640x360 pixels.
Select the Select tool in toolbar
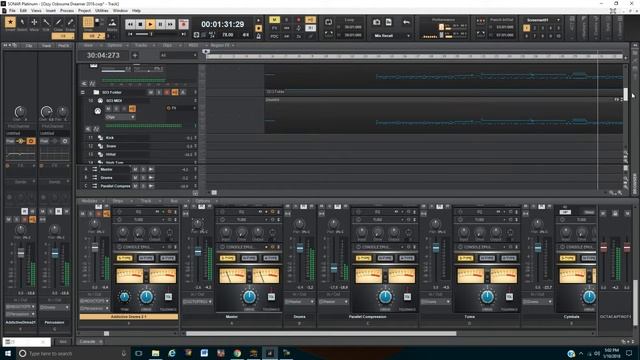point(22,22)
